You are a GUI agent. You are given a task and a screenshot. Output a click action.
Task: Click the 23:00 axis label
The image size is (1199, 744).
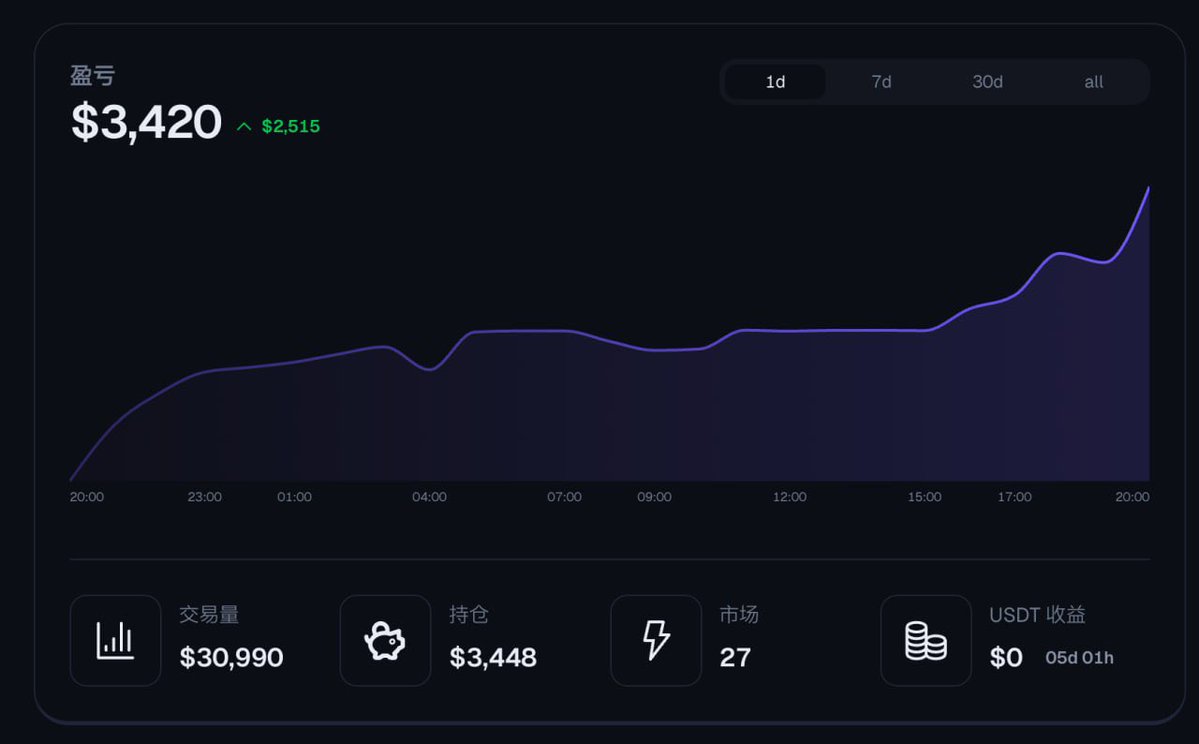(x=204, y=497)
